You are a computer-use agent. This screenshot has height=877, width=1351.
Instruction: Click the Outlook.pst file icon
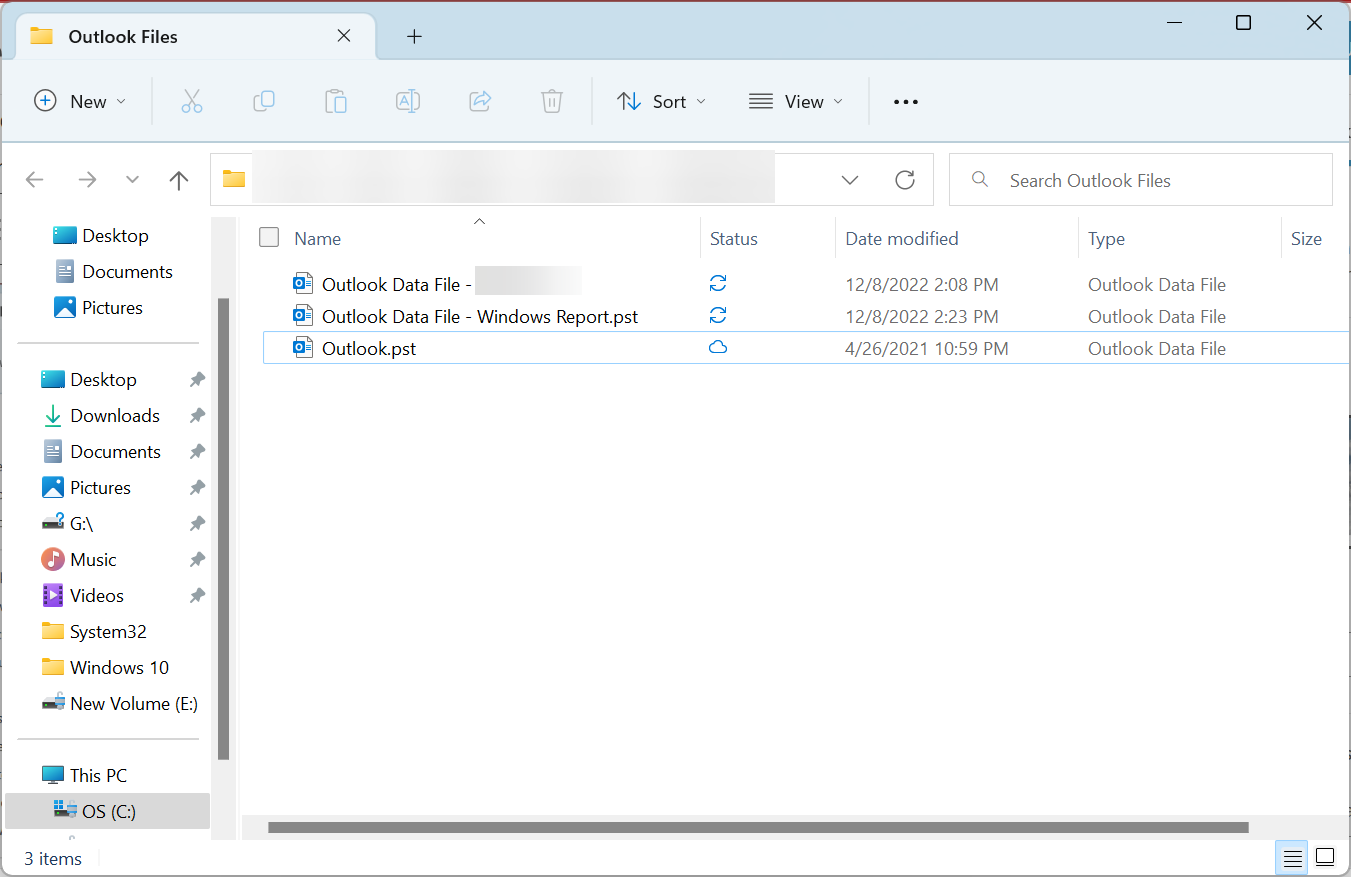click(303, 348)
